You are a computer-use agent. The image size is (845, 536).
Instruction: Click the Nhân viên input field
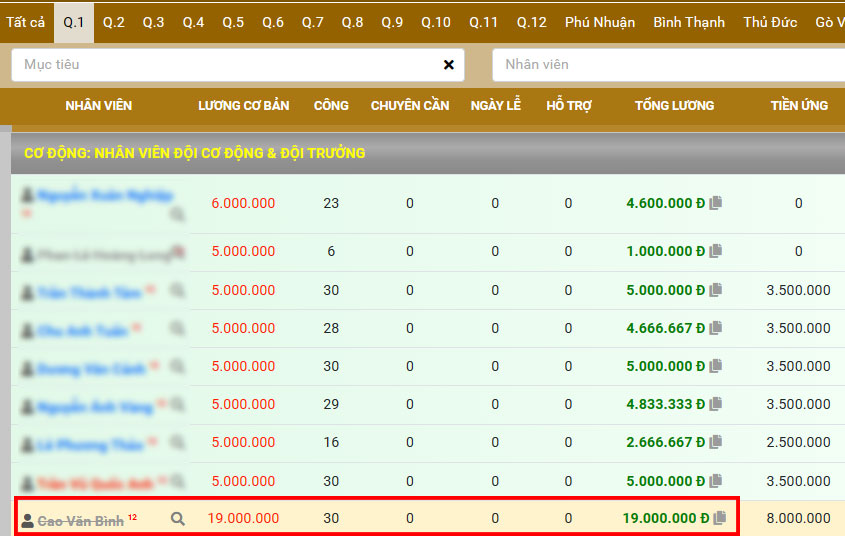pos(670,65)
